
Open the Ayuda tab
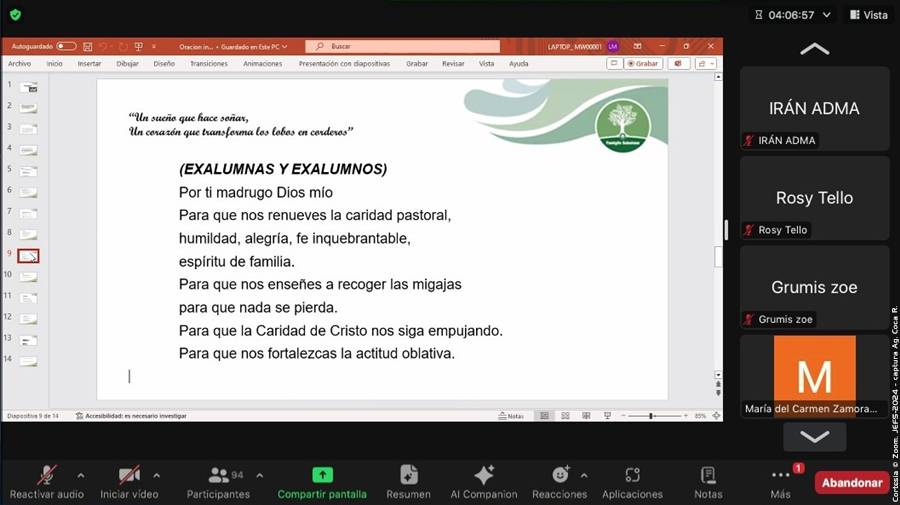tap(518, 64)
